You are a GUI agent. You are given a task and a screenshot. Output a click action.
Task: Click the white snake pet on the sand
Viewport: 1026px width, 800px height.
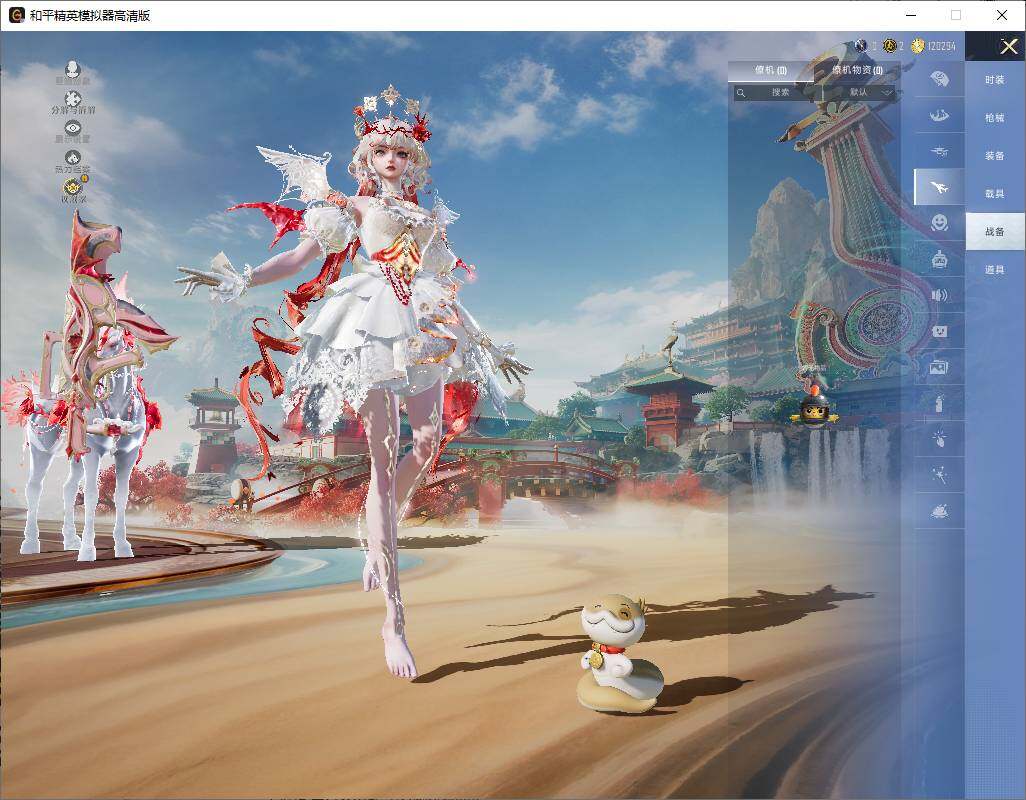tap(619, 653)
